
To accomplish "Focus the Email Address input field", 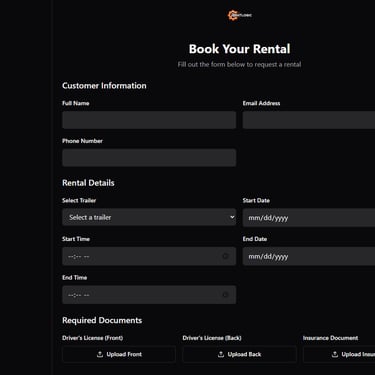I will click(x=309, y=120).
